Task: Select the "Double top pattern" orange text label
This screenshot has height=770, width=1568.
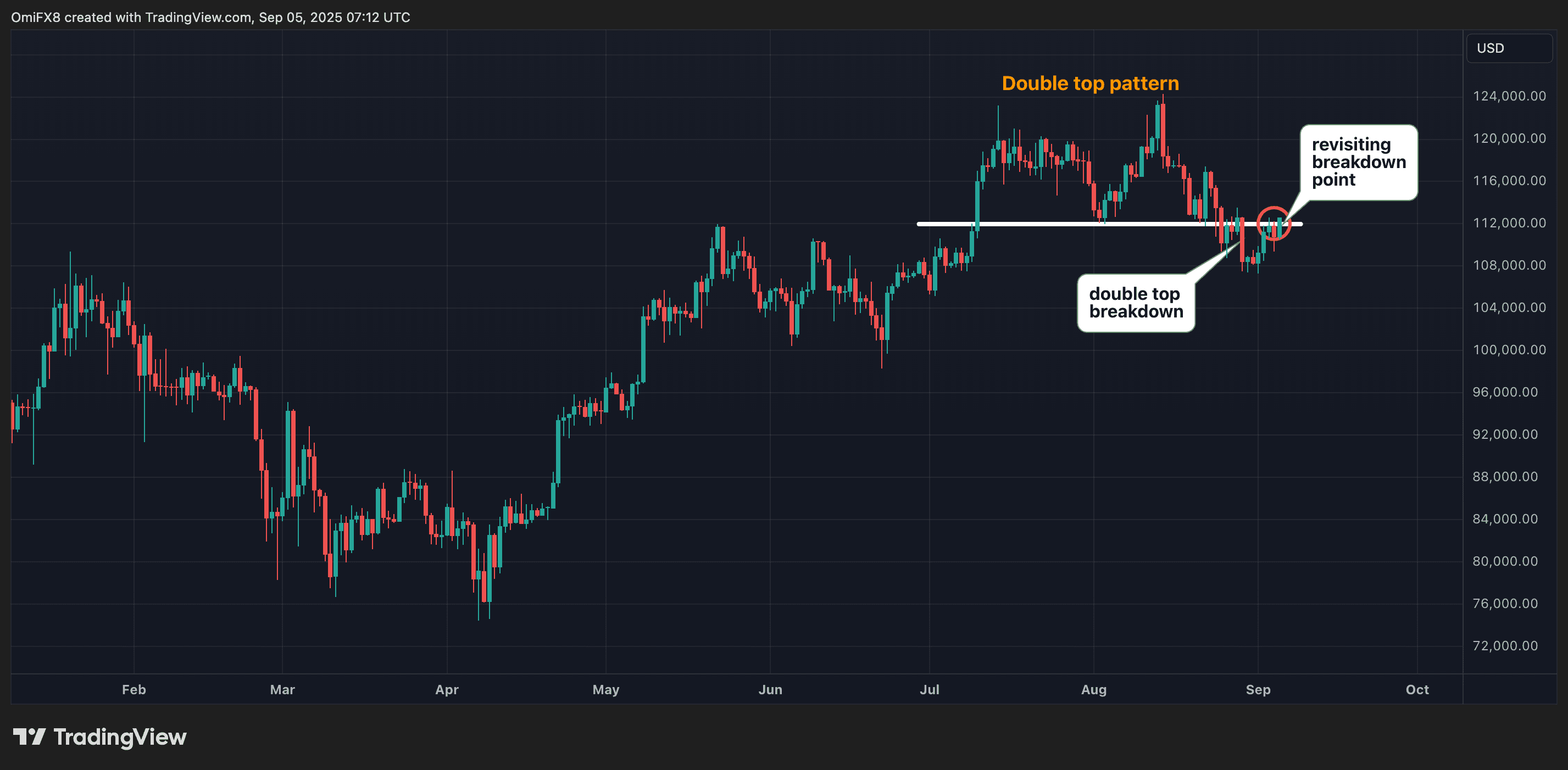Action: click(x=1089, y=83)
